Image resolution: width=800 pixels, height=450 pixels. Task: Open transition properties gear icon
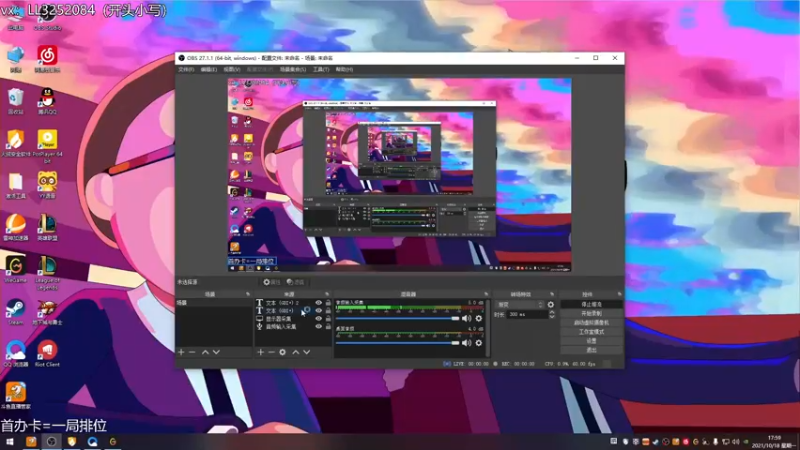(551, 305)
